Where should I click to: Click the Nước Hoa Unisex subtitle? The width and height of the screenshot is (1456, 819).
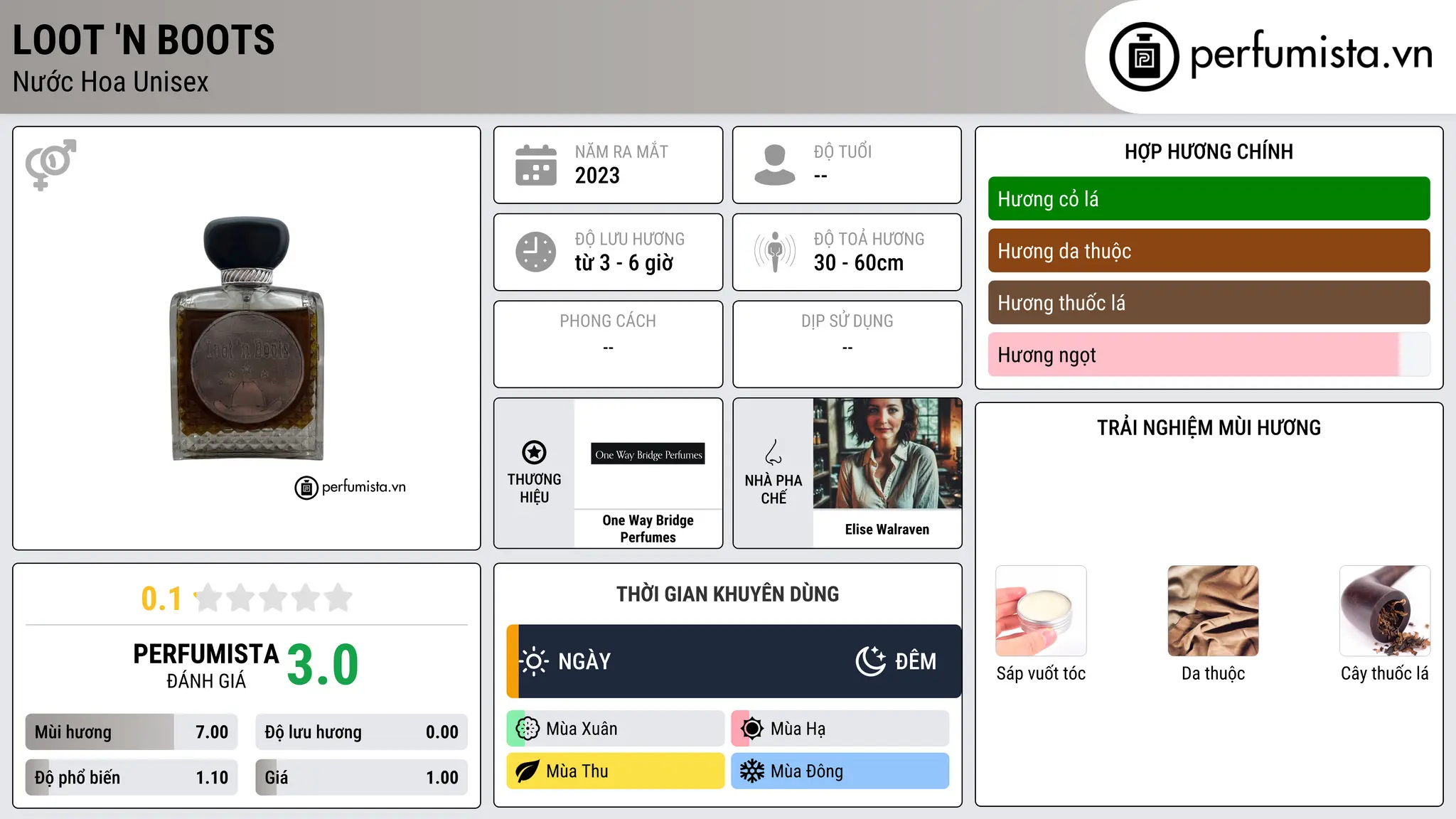click(x=111, y=82)
